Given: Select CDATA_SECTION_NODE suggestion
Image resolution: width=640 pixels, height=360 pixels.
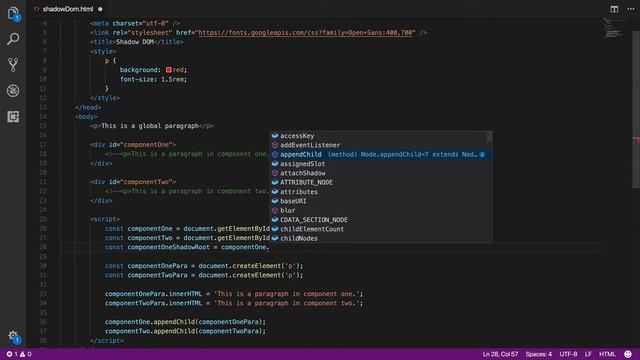Looking at the screenshot, I should [380, 220].
